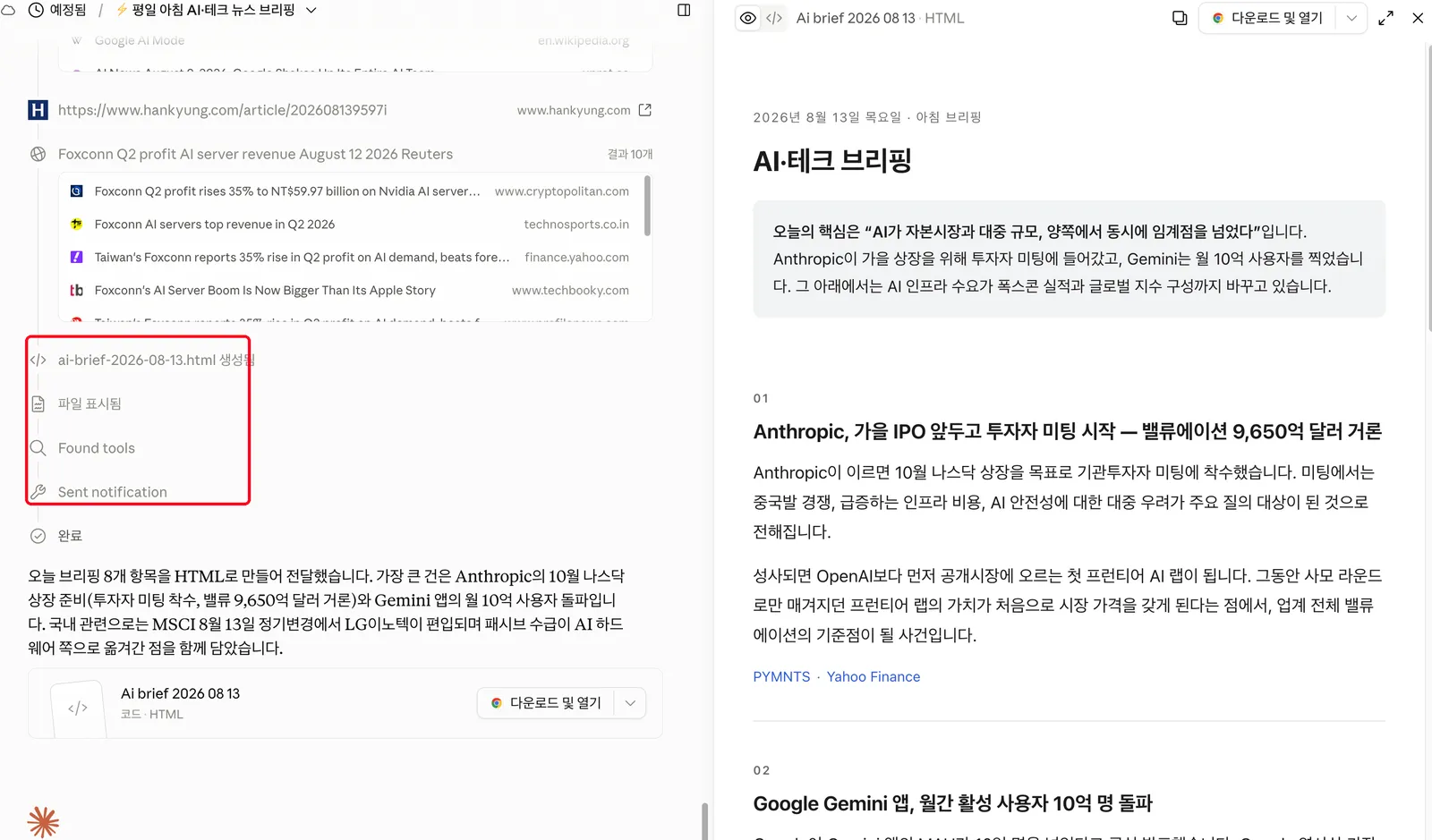Expand the artifact panel to fullscreen
Image resolution: width=1432 pixels, height=840 pixels.
[1386, 18]
